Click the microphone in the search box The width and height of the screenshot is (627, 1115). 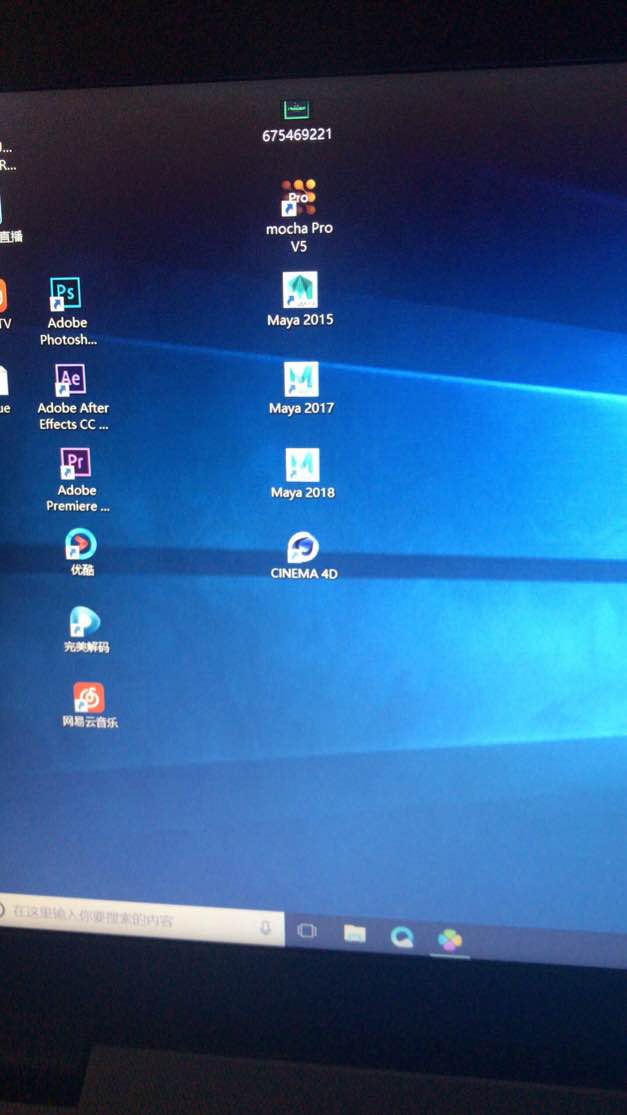click(266, 928)
